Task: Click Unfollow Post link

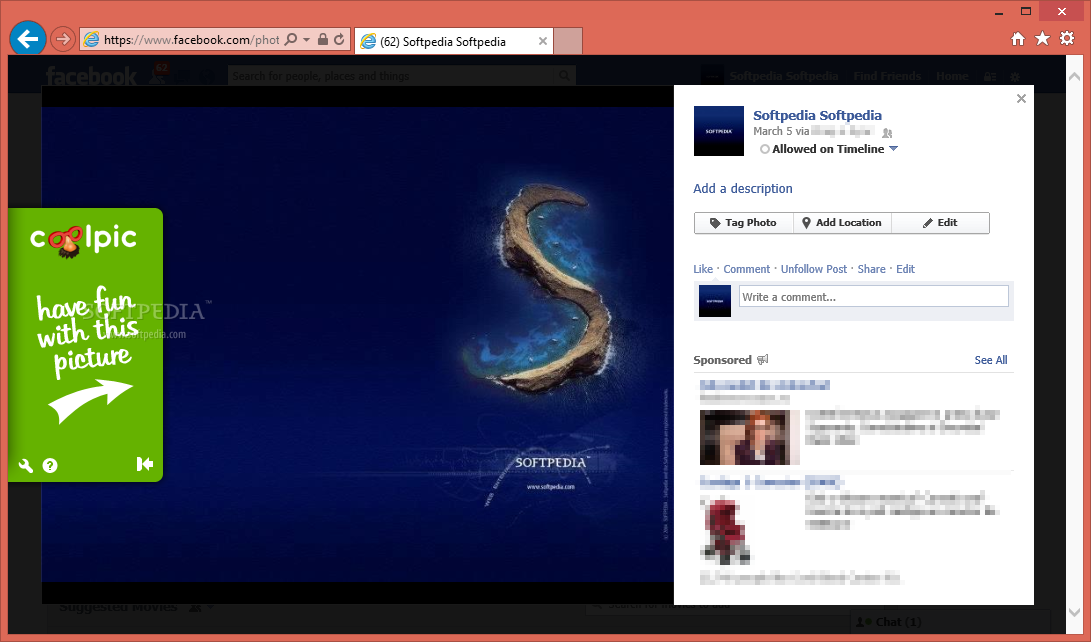Action: click(x=814, y=269)
